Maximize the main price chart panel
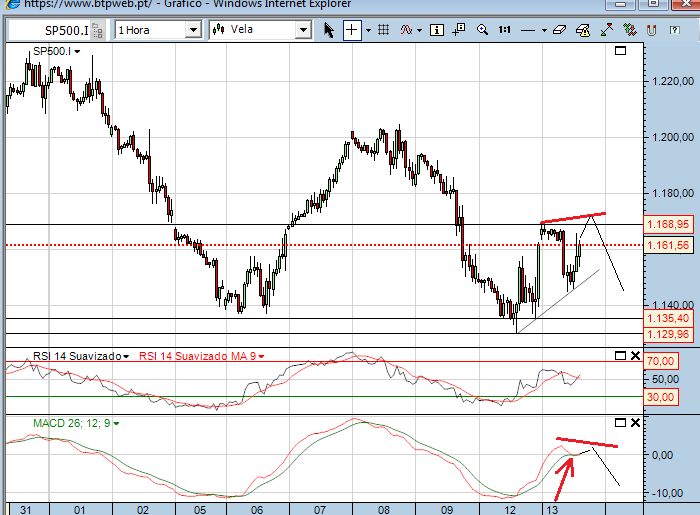The image size is (700, 515). [x=620, y=51]
